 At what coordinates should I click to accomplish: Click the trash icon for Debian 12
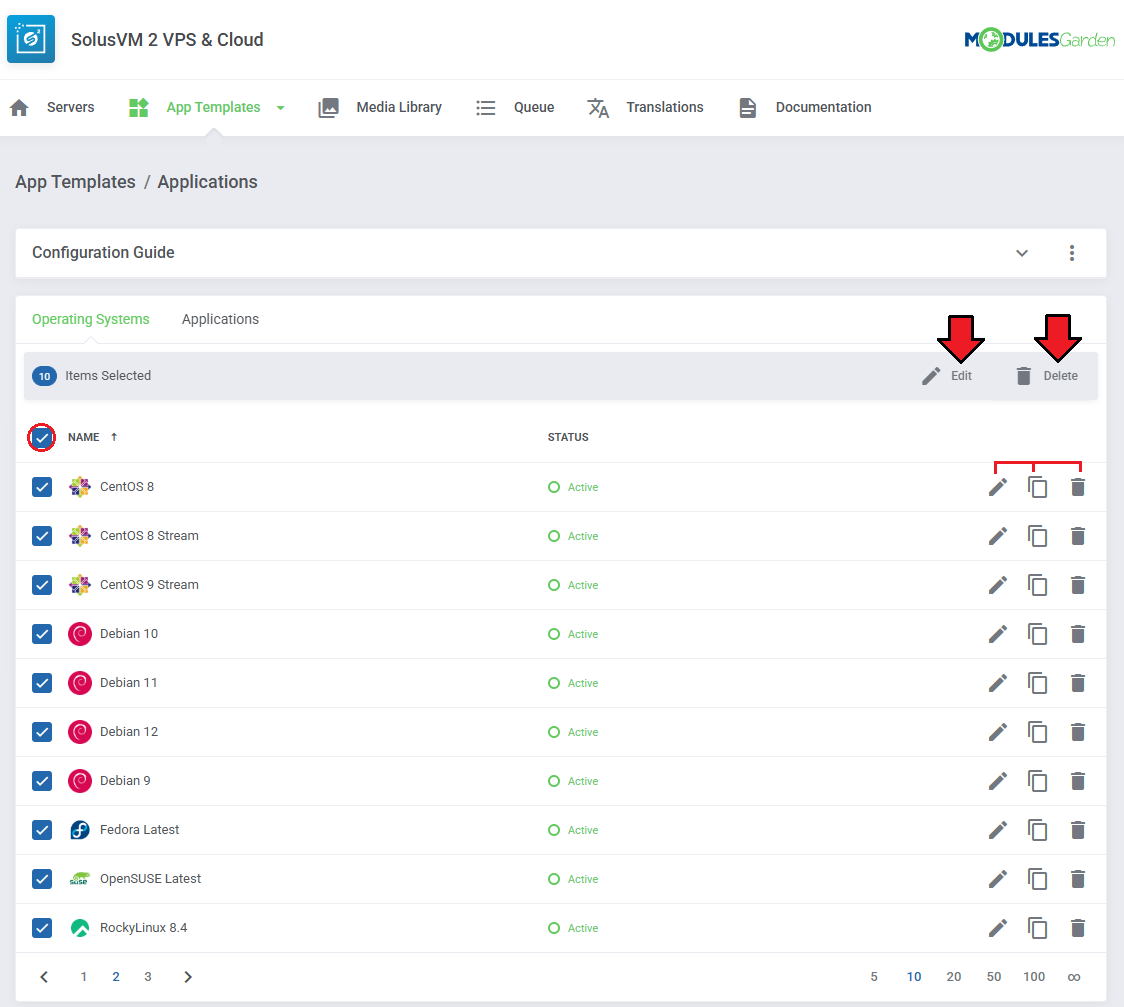(1077, 732)
